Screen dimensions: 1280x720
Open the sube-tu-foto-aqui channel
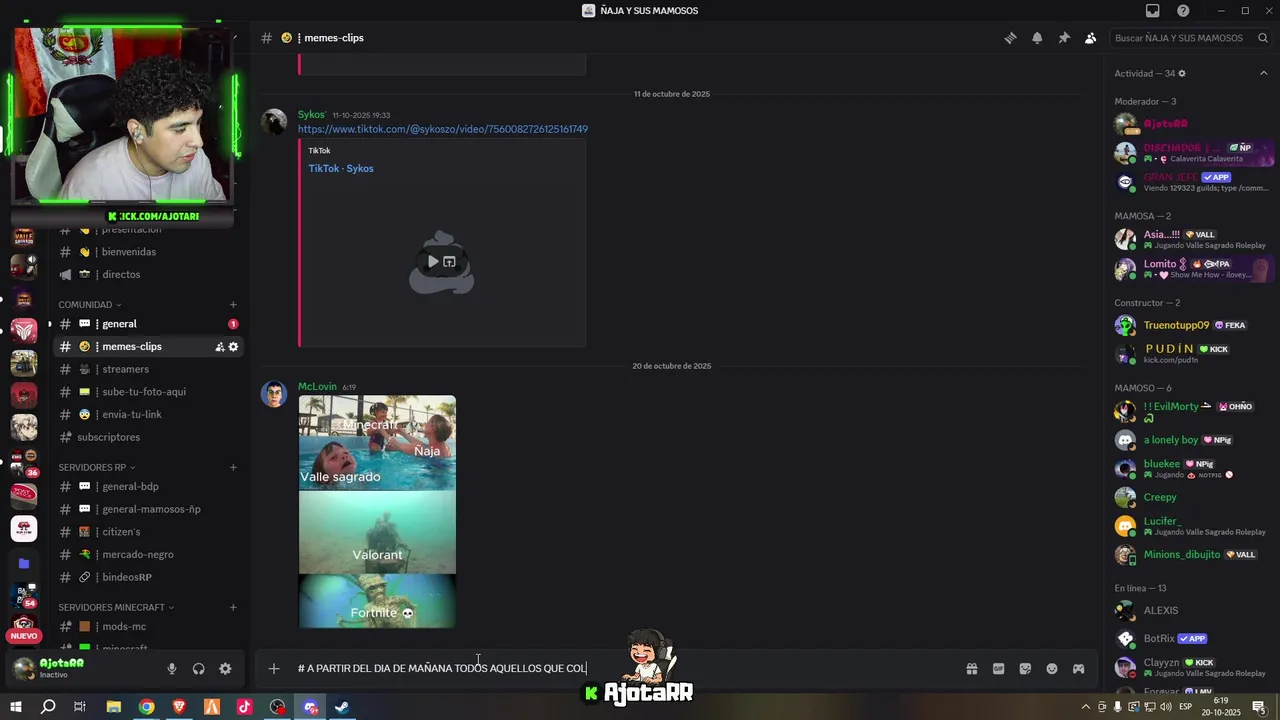(147, 392)
